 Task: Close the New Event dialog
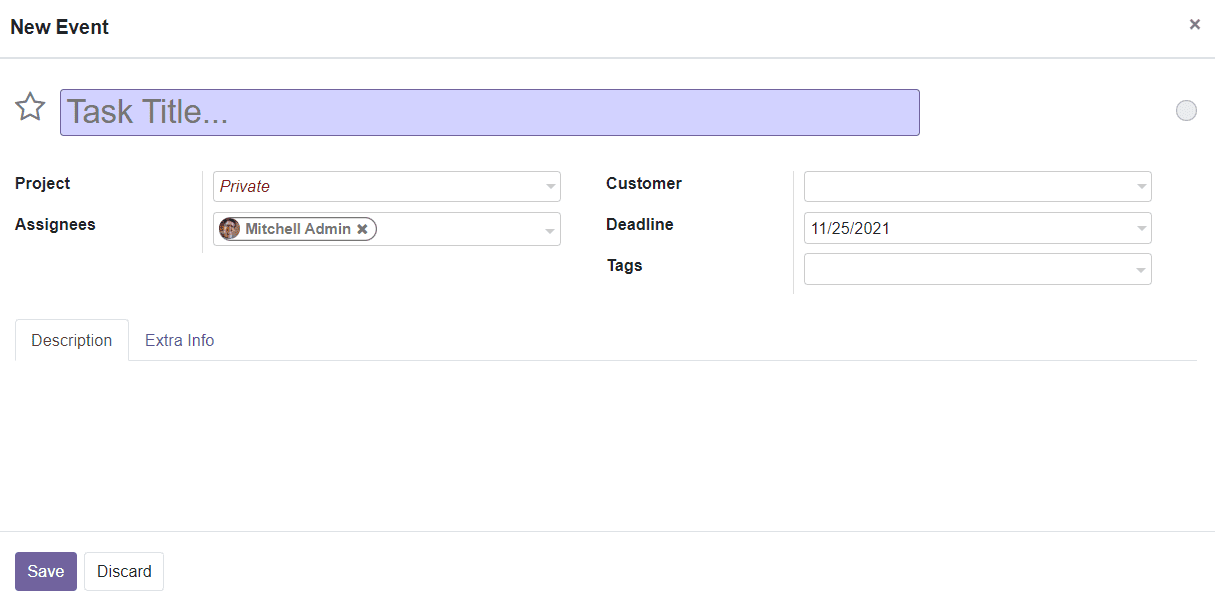point(1194,24)
